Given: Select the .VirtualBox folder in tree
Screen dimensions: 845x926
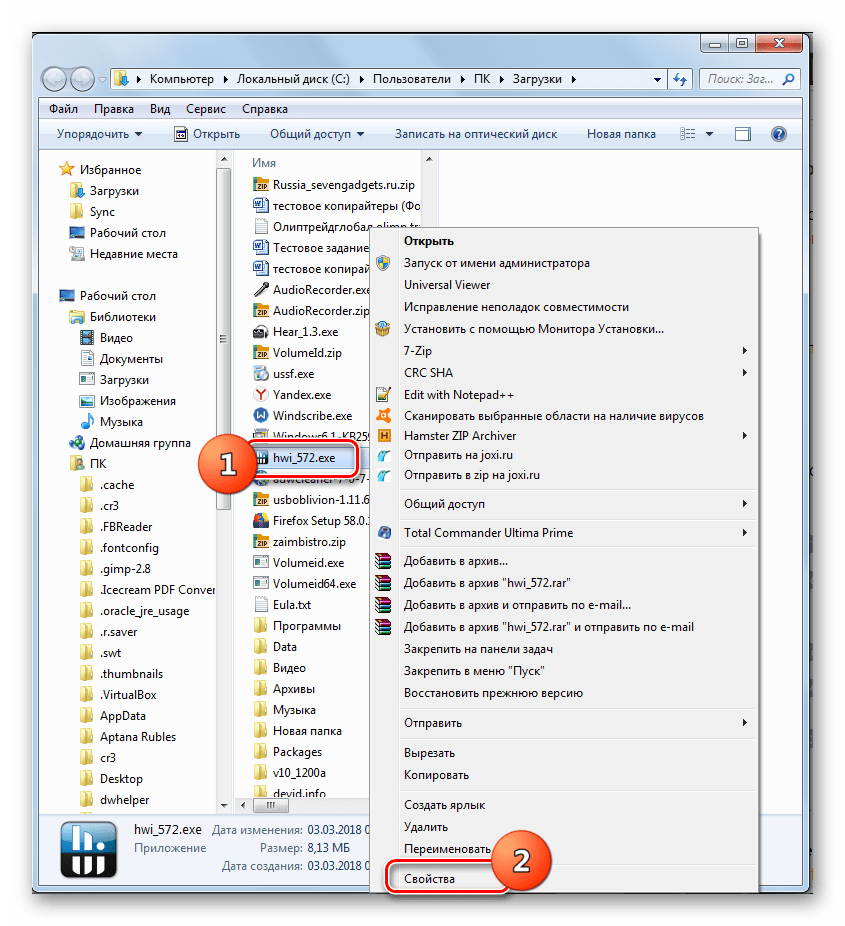Looking at the screenshot, I should [128, 694].
